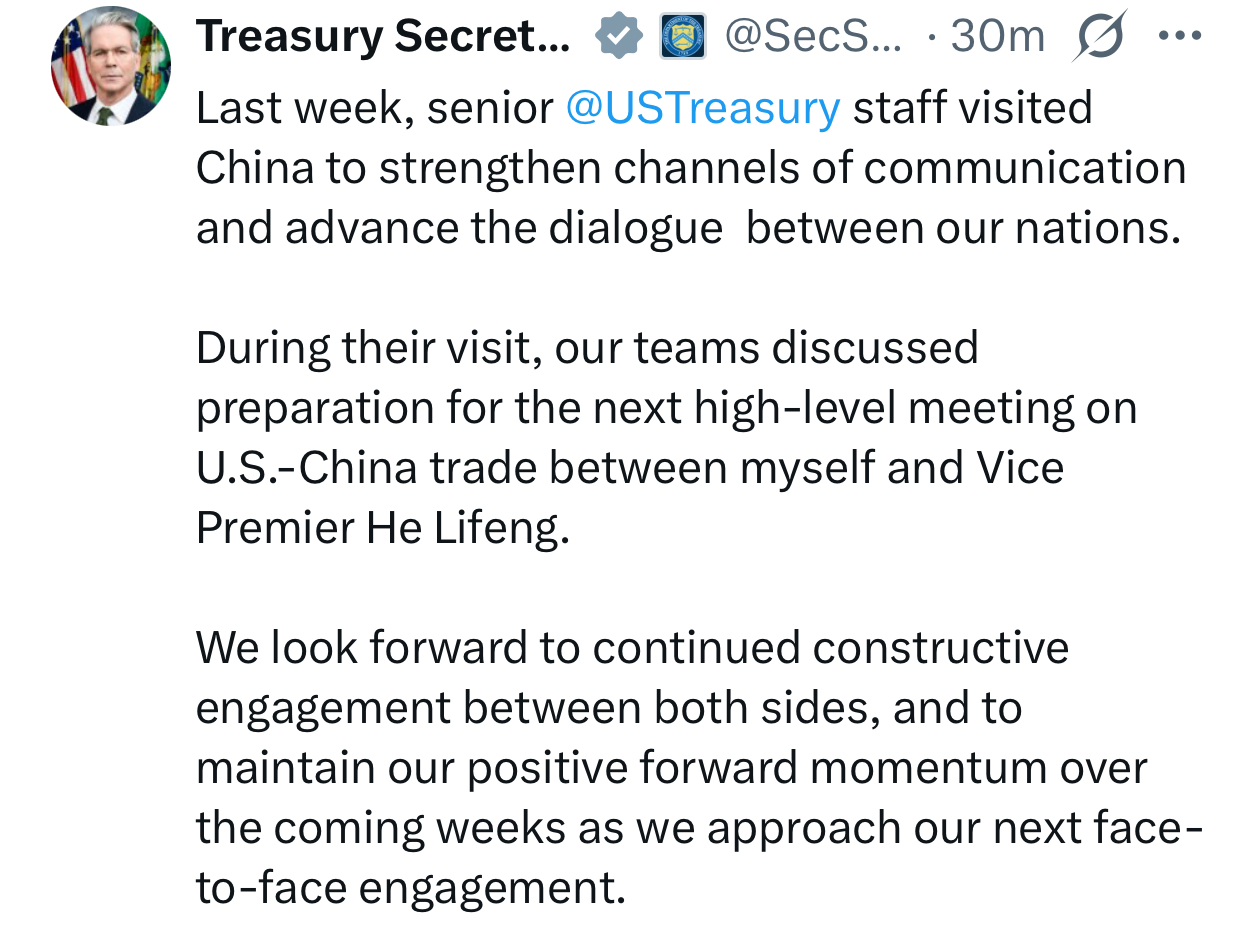Click the 'Premier He Lifeng.' text
Viewport: 1260px width, 933px height.
tap(382, 528)
